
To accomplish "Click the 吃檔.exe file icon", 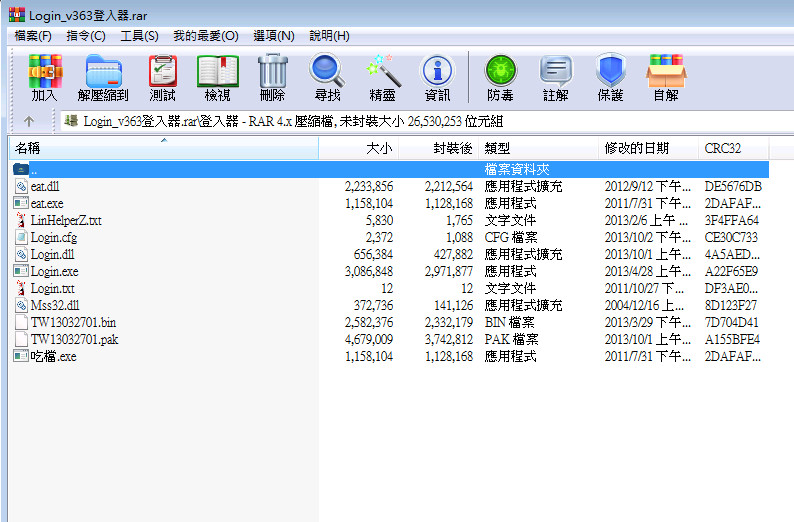I will pos(21,356).
